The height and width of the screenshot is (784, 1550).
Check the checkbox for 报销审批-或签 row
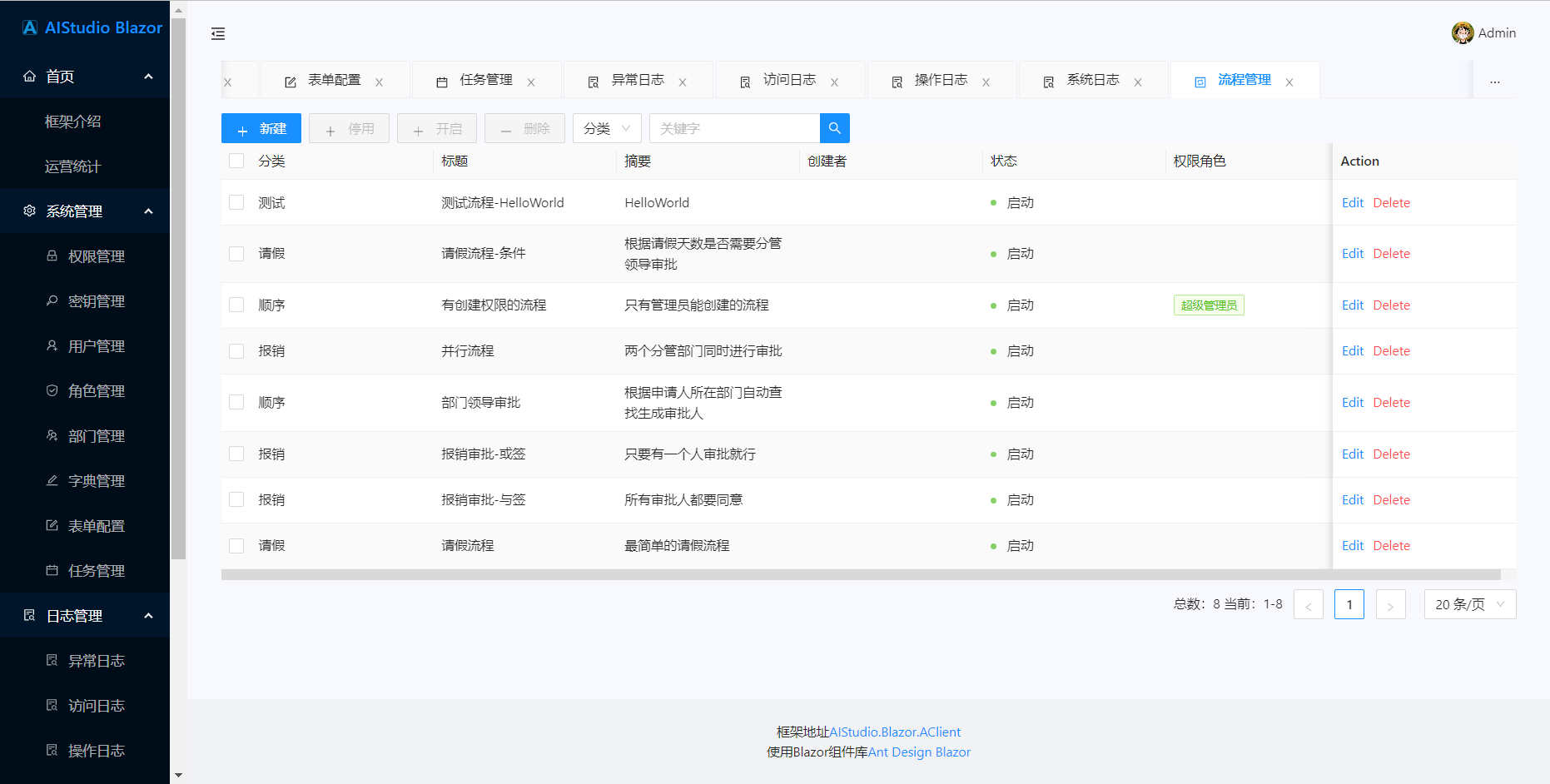236,453
